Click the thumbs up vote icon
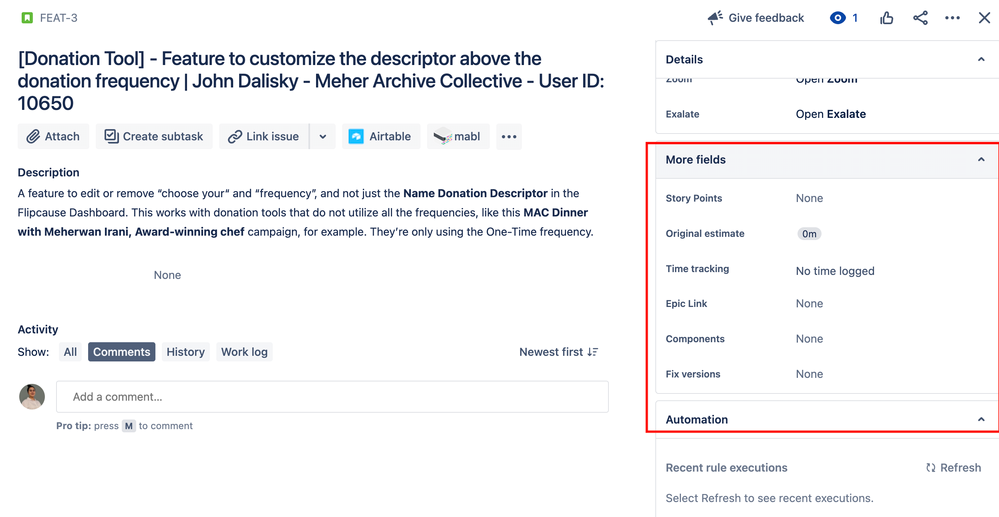The image size is (999, 517). (x=886, y=18)
